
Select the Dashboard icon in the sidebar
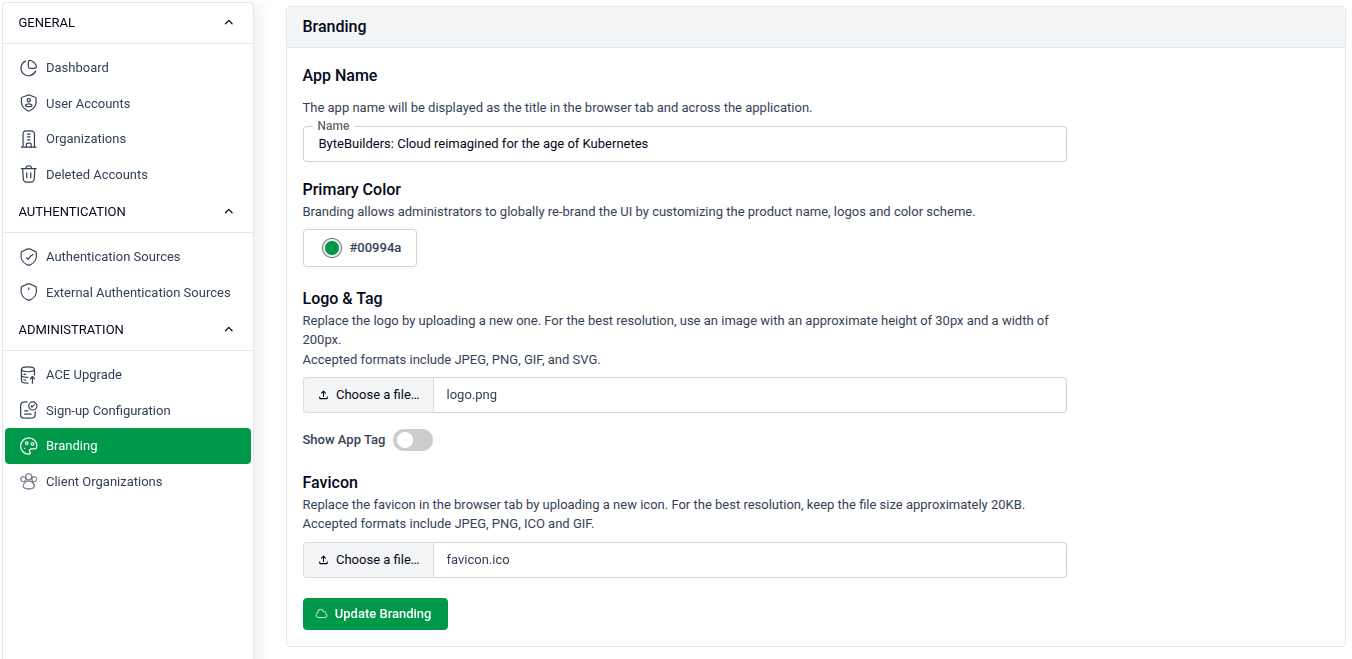point(29,67)
